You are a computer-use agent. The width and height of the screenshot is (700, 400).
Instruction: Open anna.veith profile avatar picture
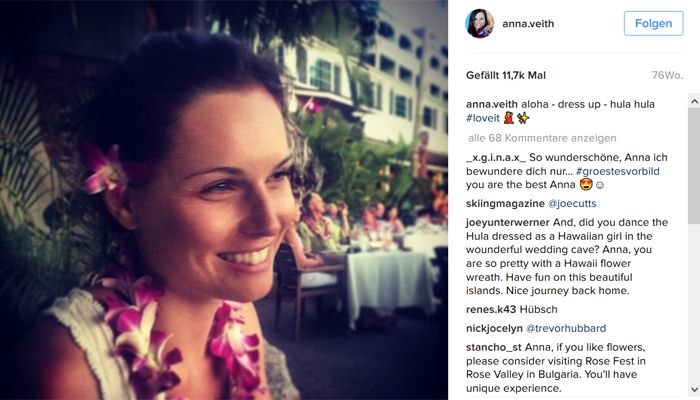480,24
